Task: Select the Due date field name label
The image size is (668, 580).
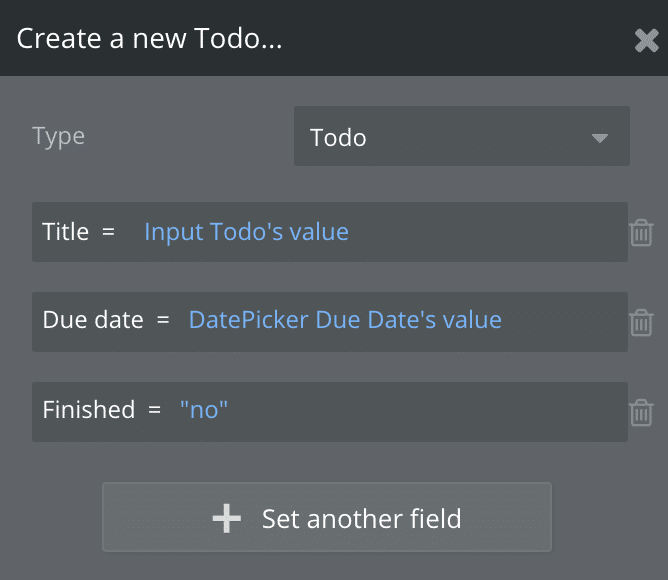Action: (92, 320)
